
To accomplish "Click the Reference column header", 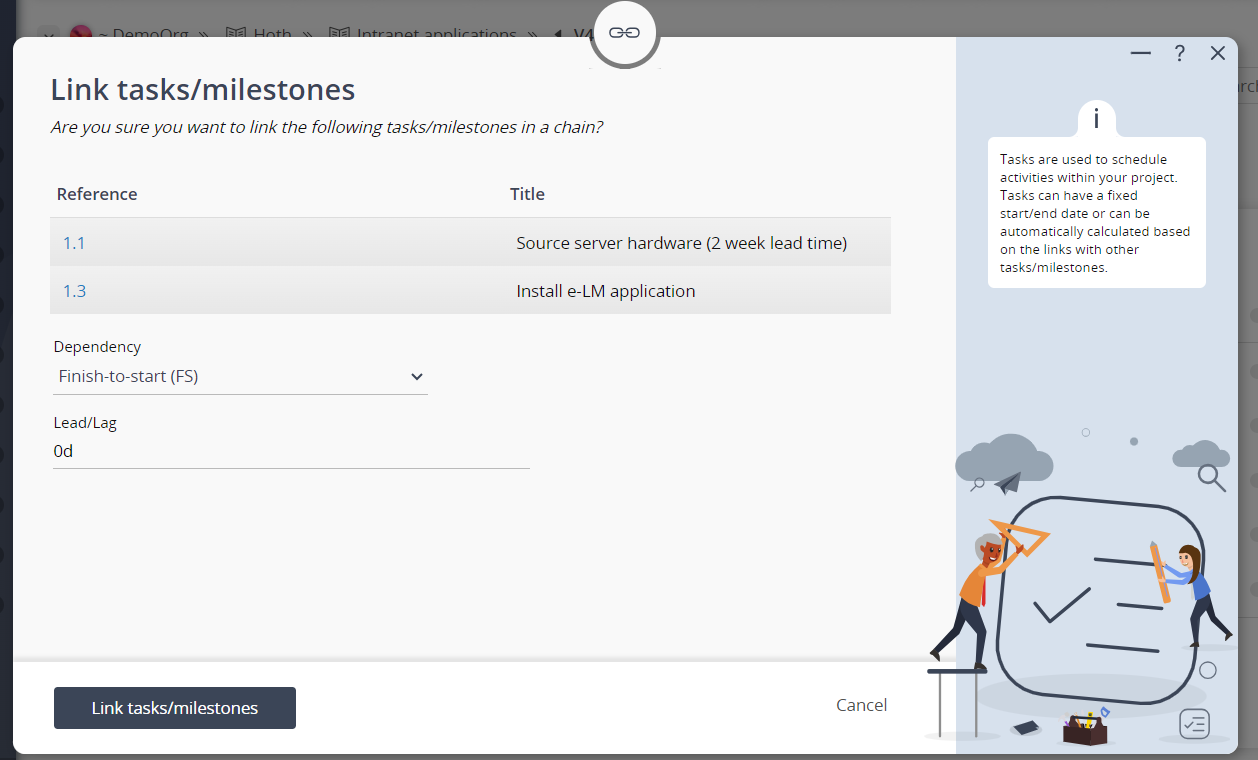I will click(97, 194).
